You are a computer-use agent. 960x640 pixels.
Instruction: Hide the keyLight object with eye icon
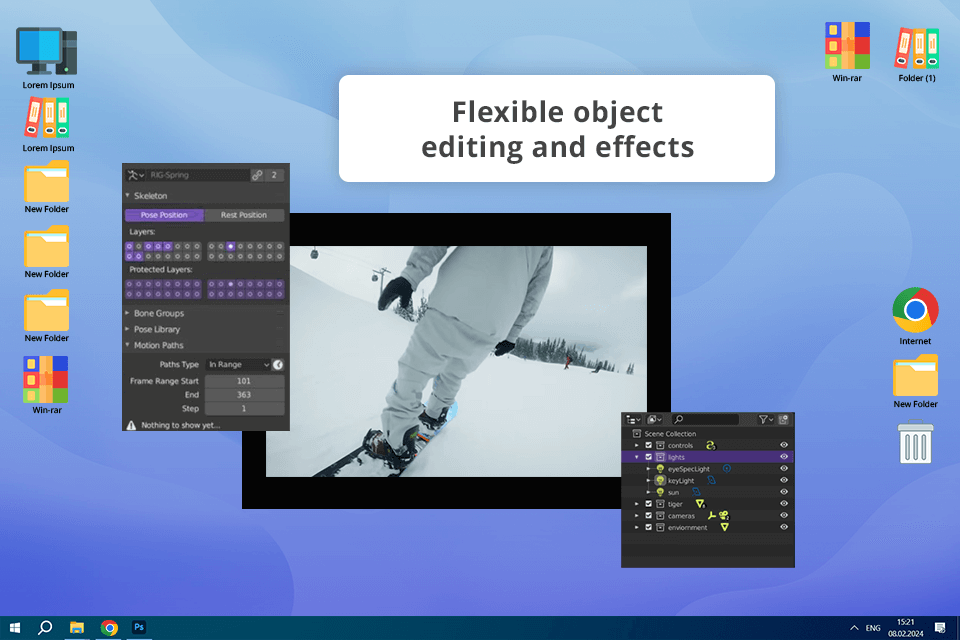pos(784,480)
